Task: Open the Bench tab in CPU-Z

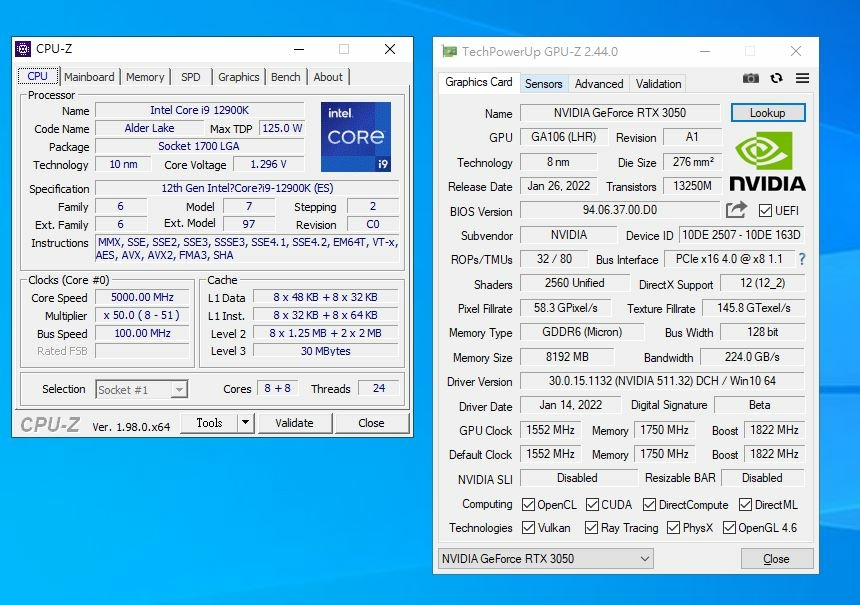Action: [x=286, y=77]
